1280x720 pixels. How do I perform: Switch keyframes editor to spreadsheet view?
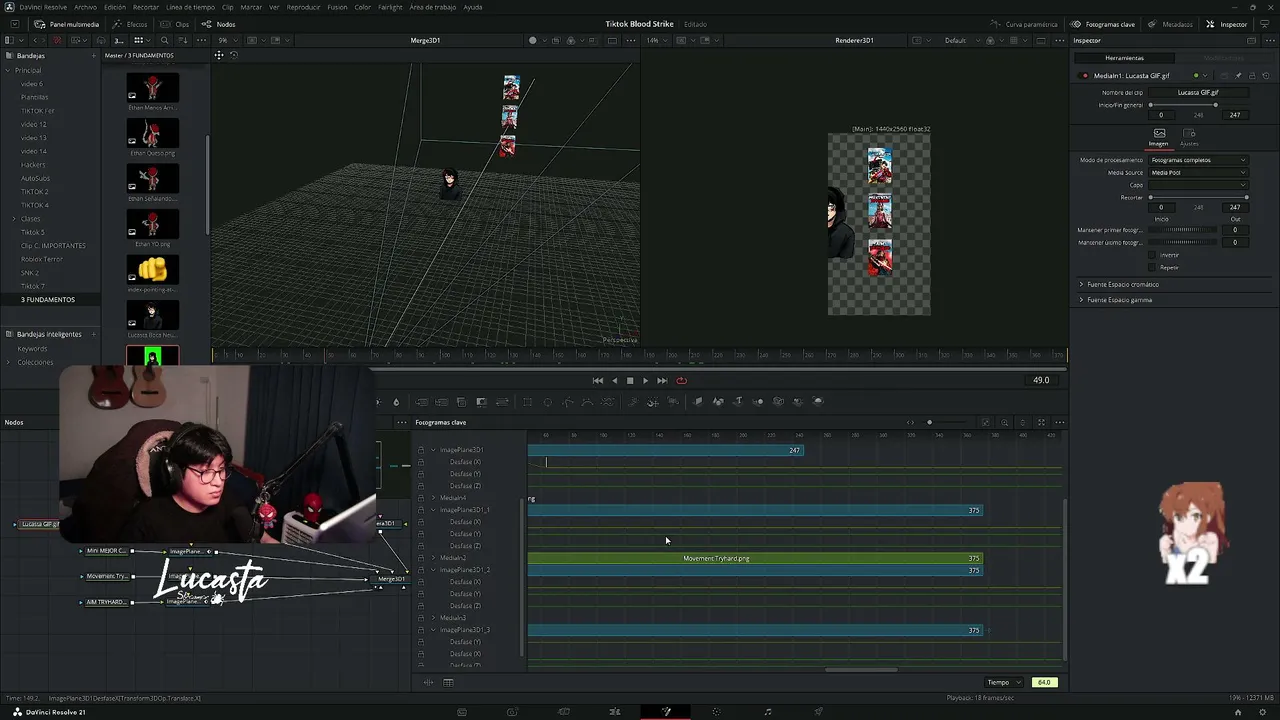(448, 682)
